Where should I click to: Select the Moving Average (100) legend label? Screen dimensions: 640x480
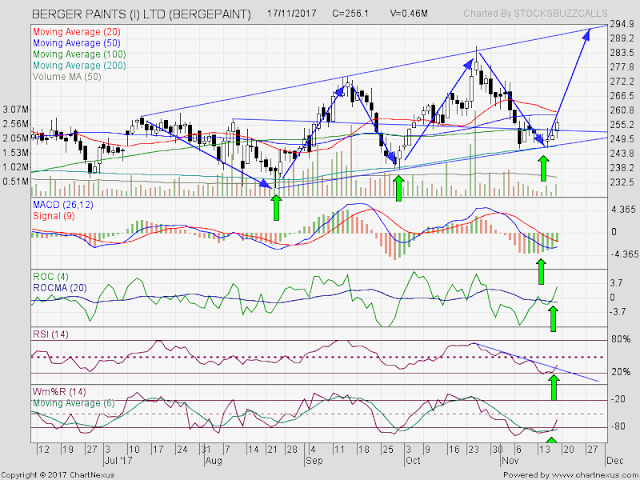point(79,54)
